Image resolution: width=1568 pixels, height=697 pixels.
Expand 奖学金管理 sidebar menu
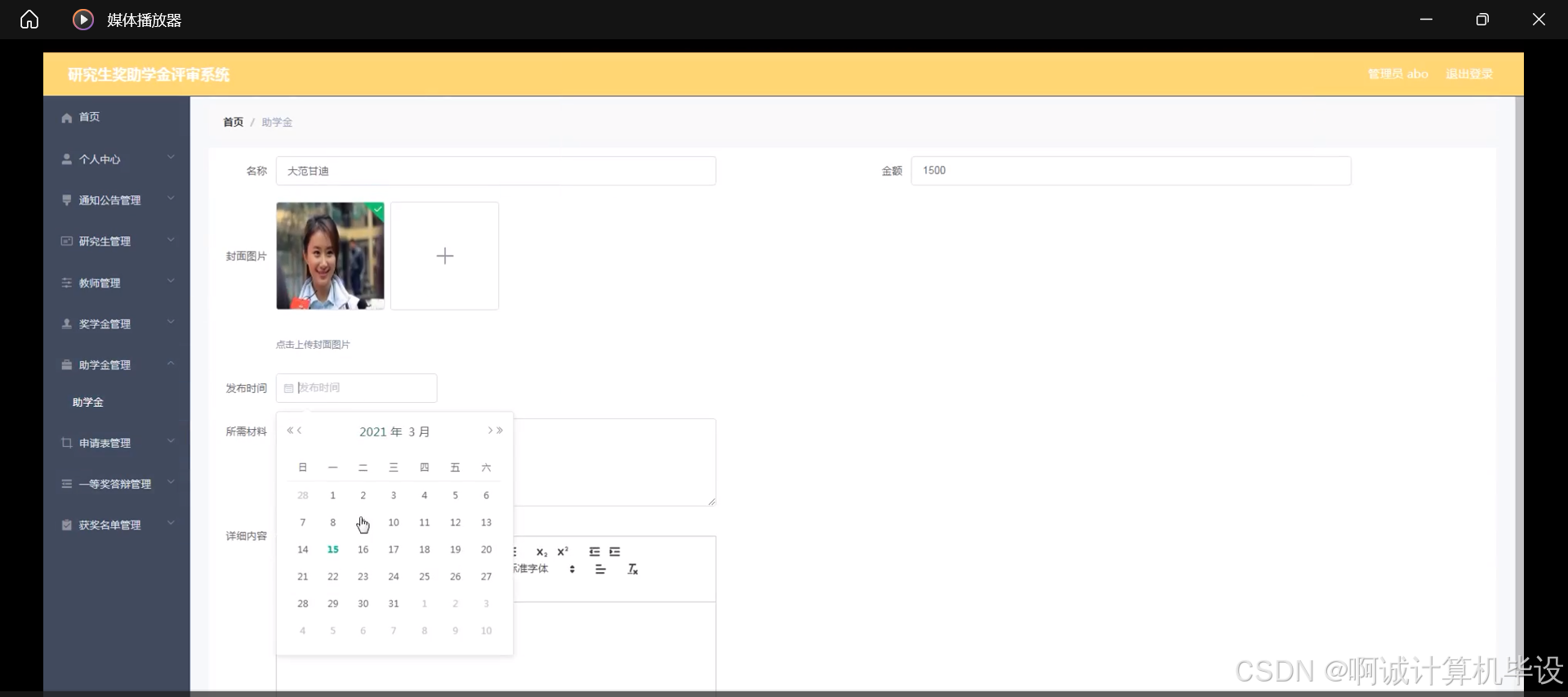pyautogui.click(x=117, y=324)
